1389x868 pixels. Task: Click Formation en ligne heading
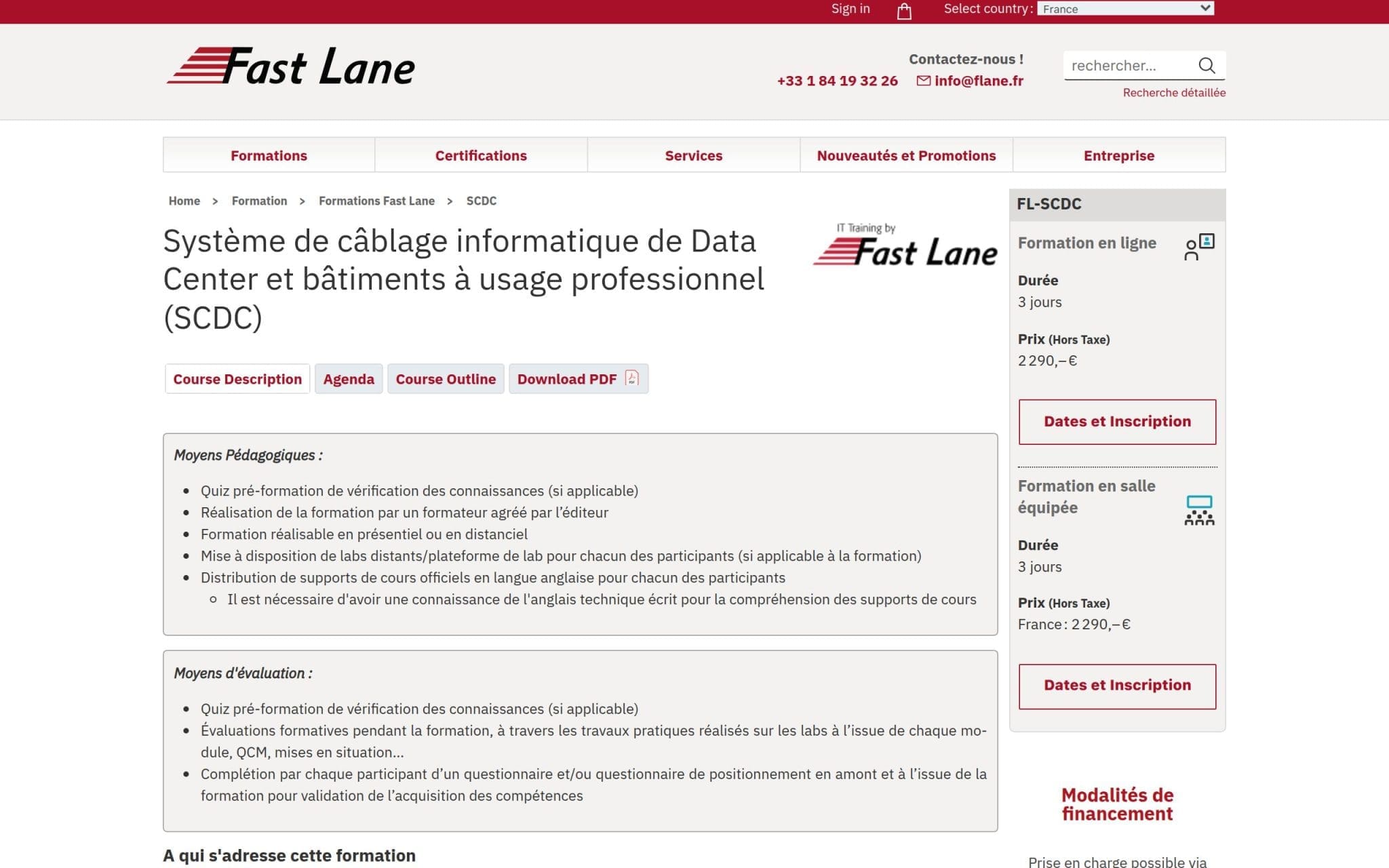(1087, 243)
